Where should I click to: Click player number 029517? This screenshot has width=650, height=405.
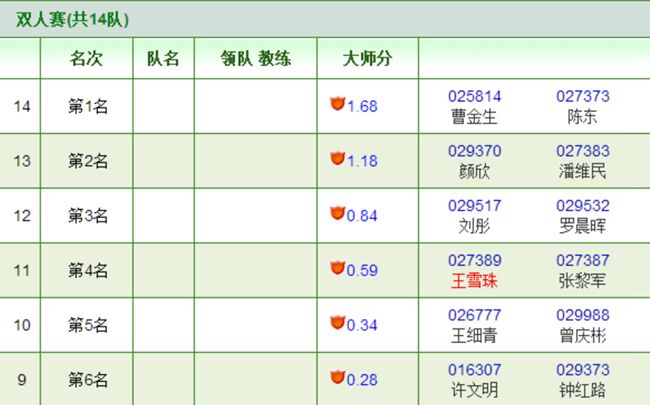click(x=475, y=205)
